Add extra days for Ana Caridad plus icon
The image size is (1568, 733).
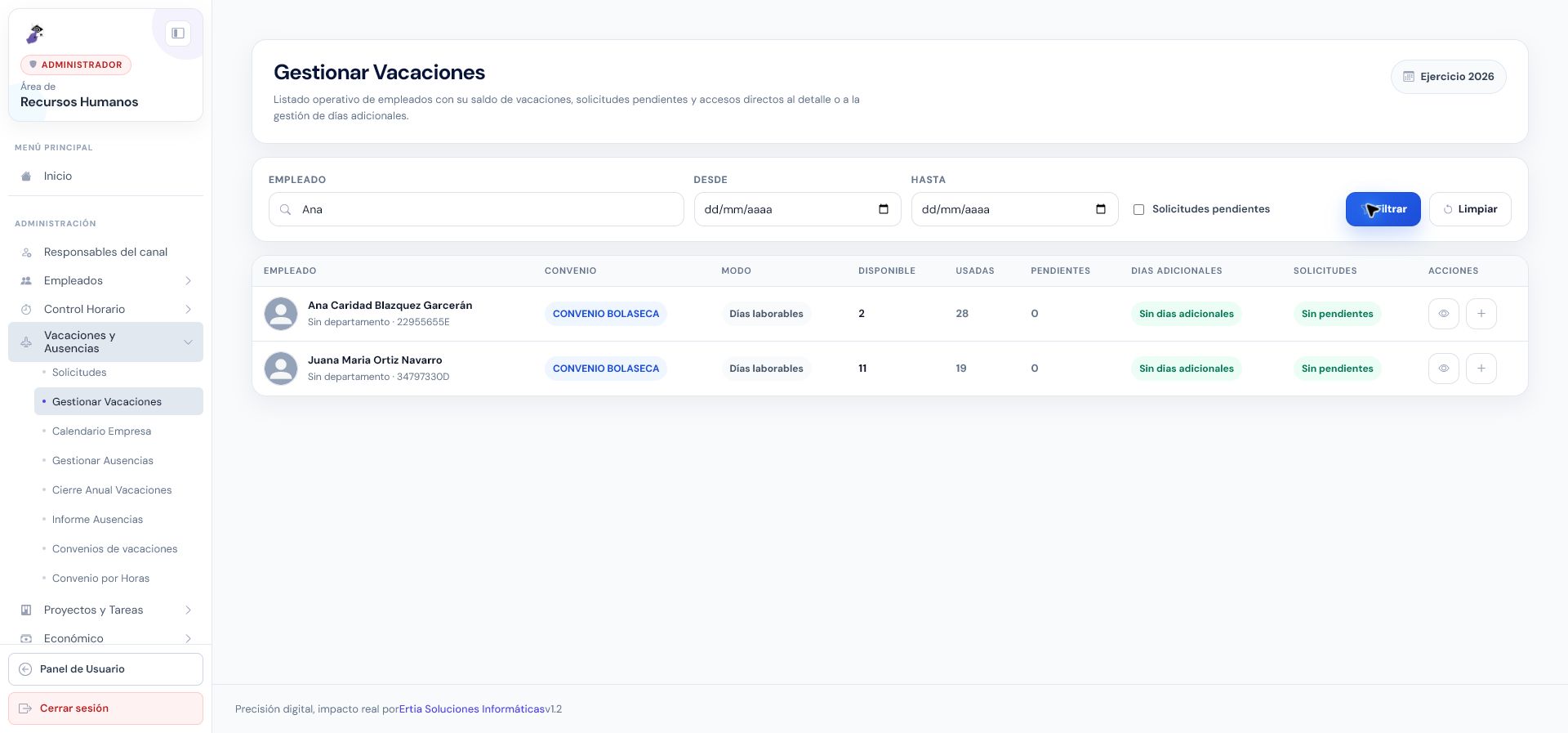1481,314
